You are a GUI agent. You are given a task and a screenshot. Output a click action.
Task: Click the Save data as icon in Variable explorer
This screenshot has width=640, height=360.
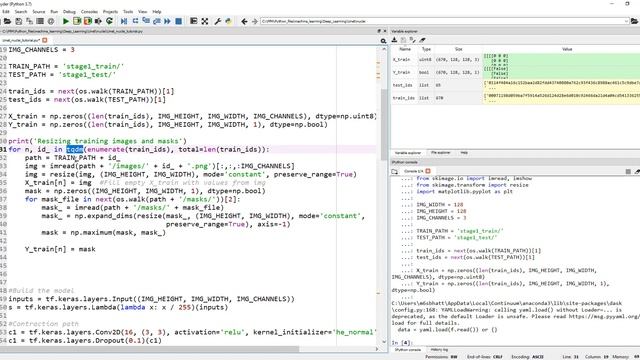(413, 40)
